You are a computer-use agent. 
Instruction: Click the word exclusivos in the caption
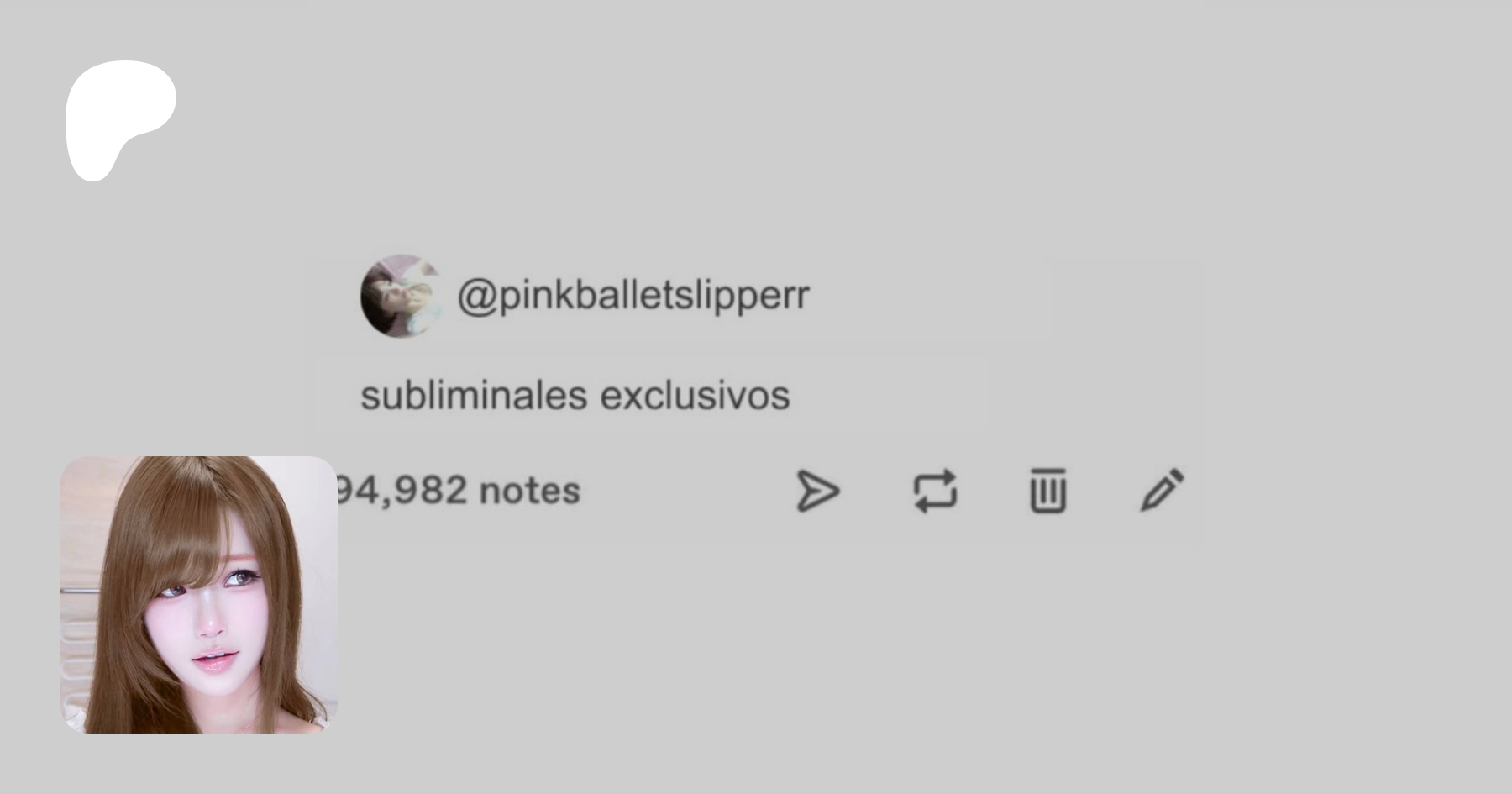pos(696,396)
